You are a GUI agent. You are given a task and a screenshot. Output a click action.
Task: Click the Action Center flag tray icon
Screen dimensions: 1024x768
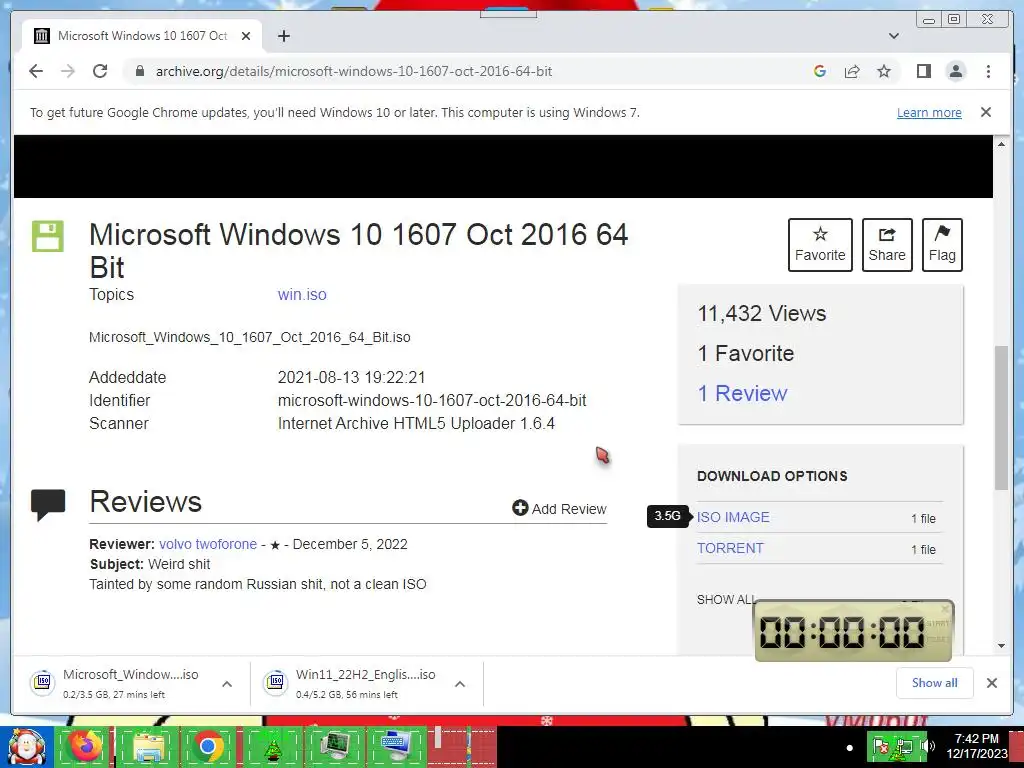click(x=881, y=746)
